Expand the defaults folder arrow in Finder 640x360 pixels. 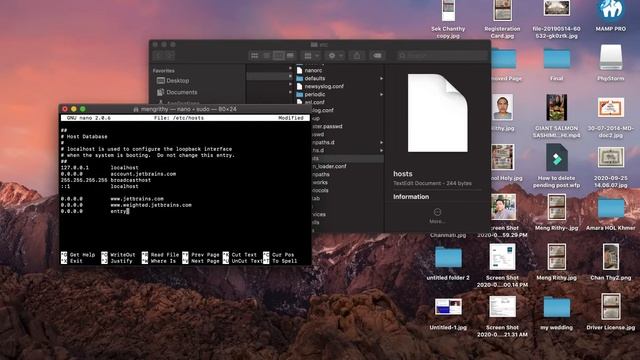[x=381, y=78]
